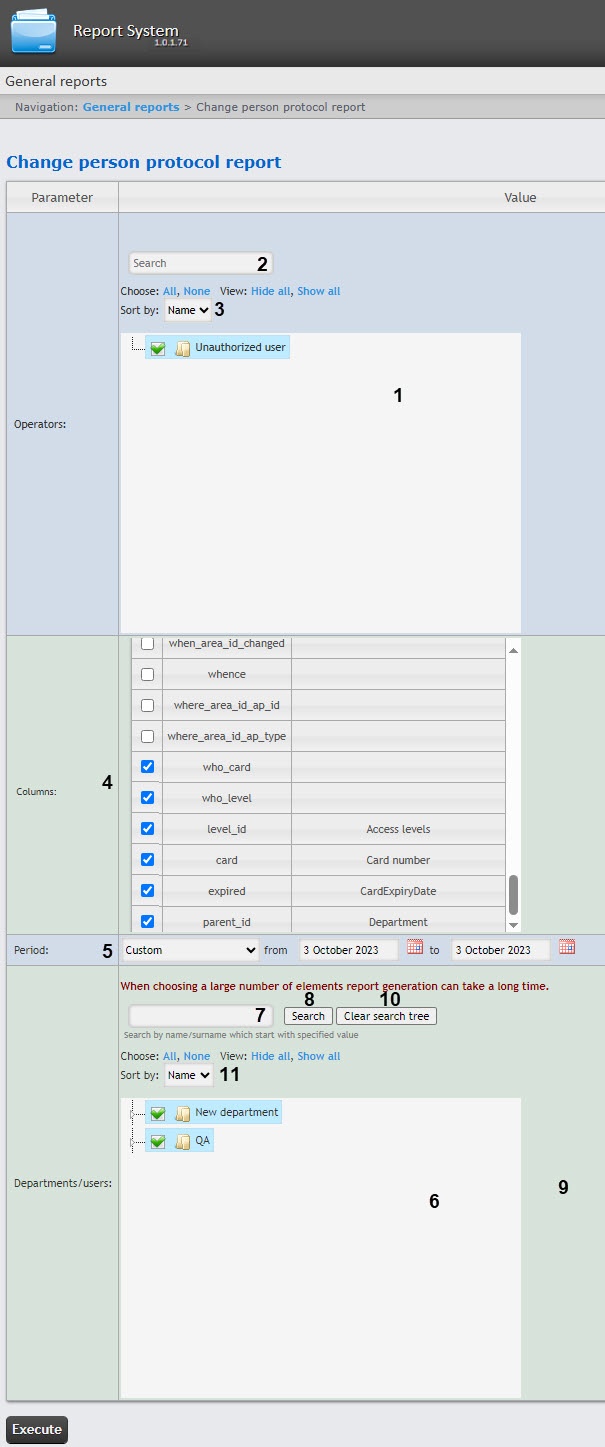Show all in Departments/users view
Viewport: 605px width, 1447px height.
(319, 1056)
